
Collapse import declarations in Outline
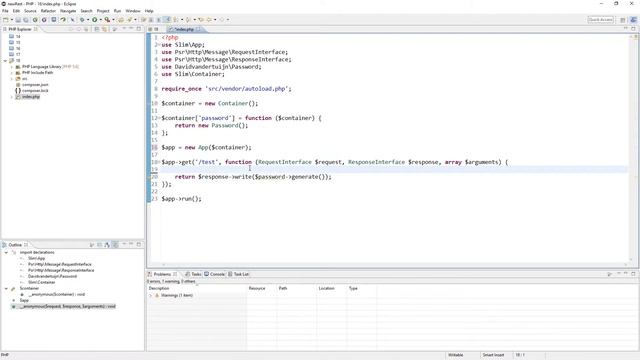6,253
